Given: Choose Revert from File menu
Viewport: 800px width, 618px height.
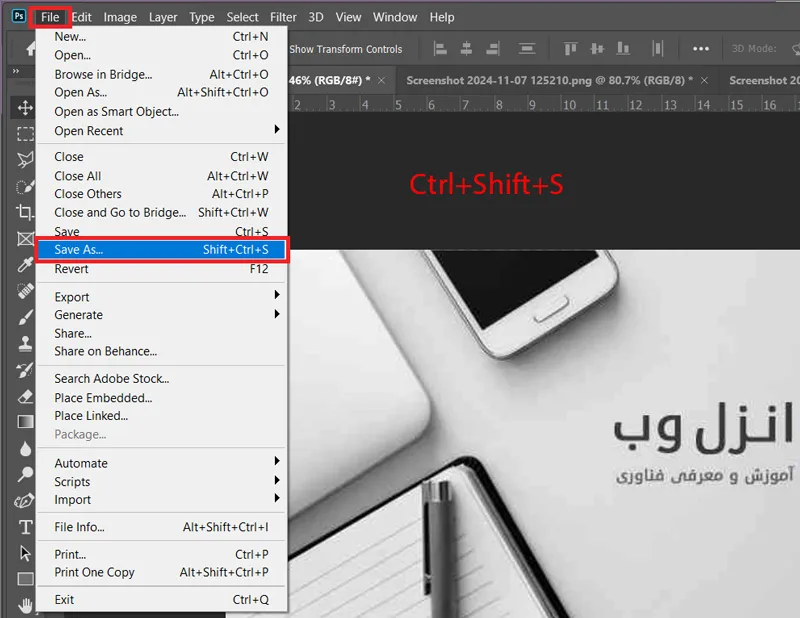Looking at the screenshot, I should click(x=162, y=269).
